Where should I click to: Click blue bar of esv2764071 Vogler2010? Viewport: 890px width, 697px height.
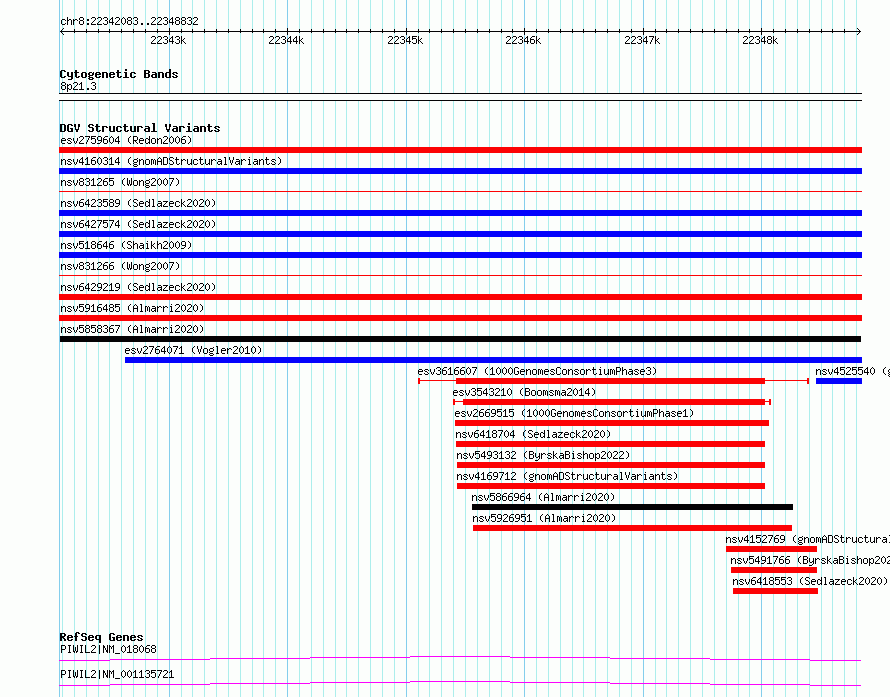coord(493,360)
